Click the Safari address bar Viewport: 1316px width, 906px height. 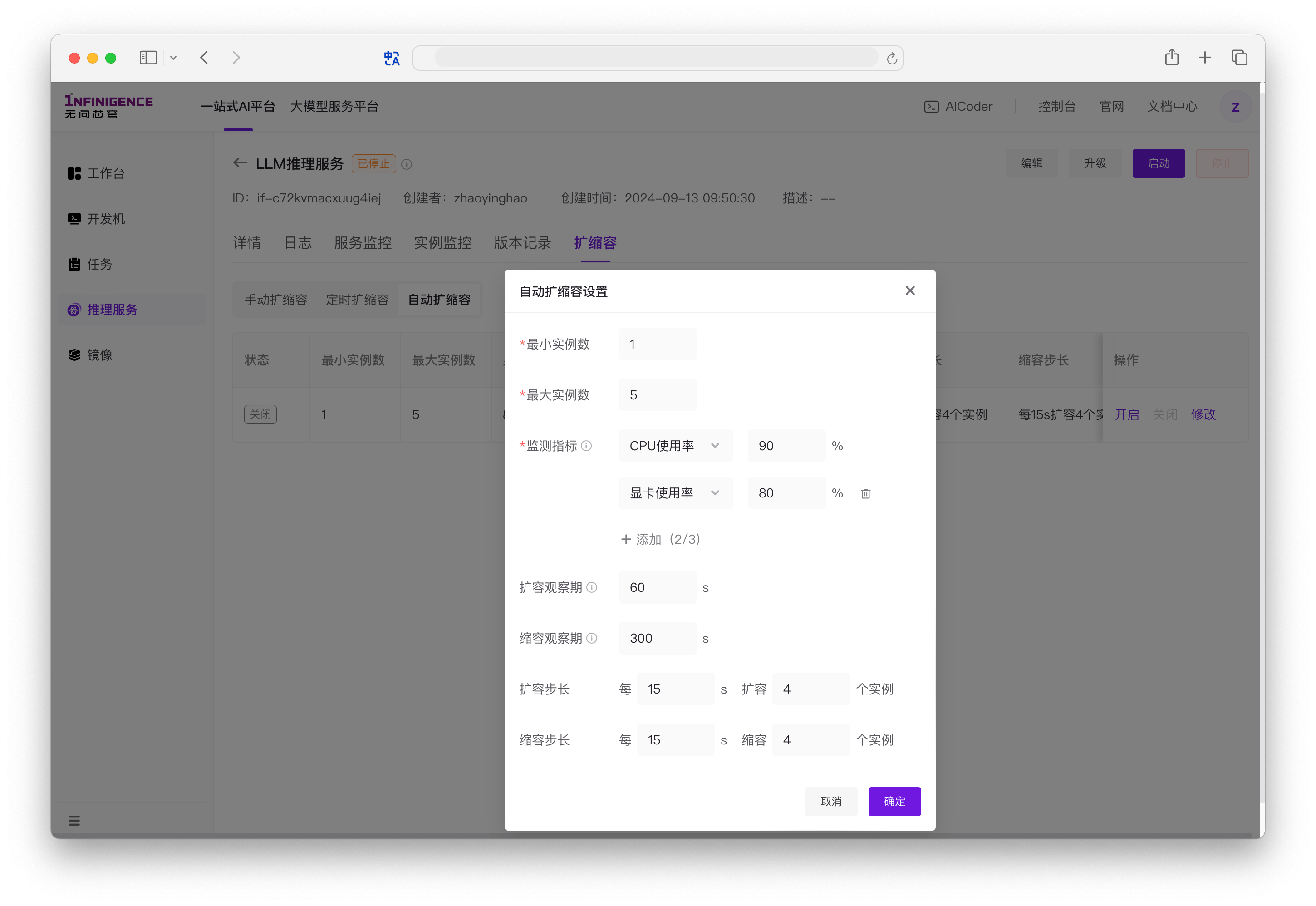[x=657, y=58]
